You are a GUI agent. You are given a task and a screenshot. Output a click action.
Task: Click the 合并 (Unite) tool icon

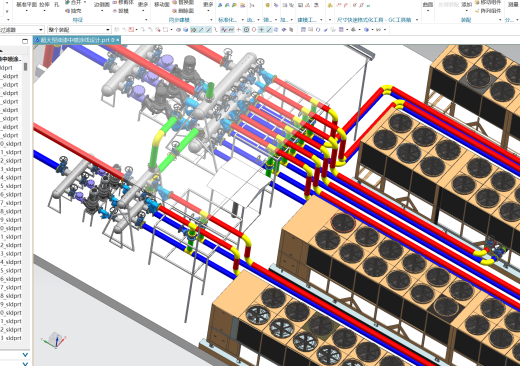click(x=68, y=2)
